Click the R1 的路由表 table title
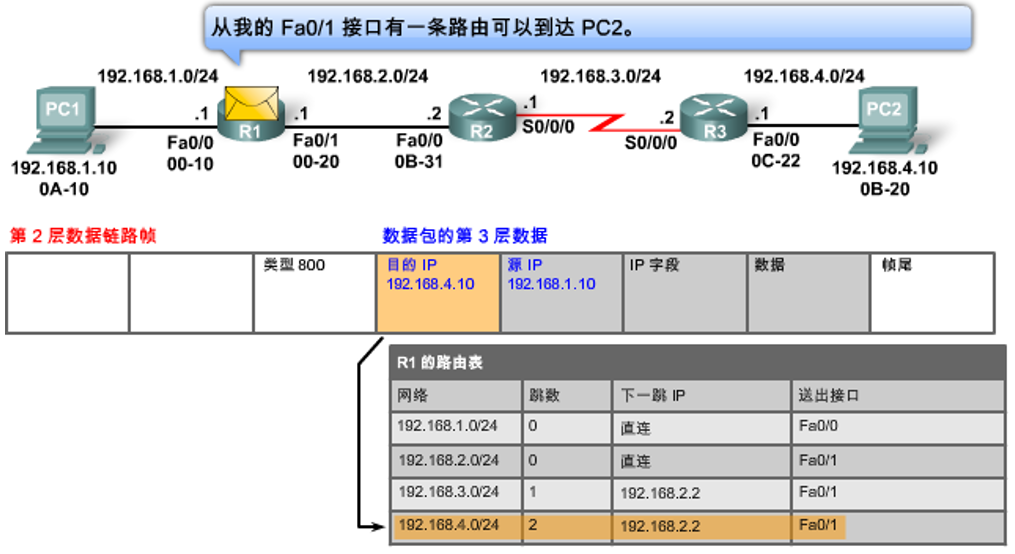Viewport: 1015px width, 554px height. (x=440, y=363)
